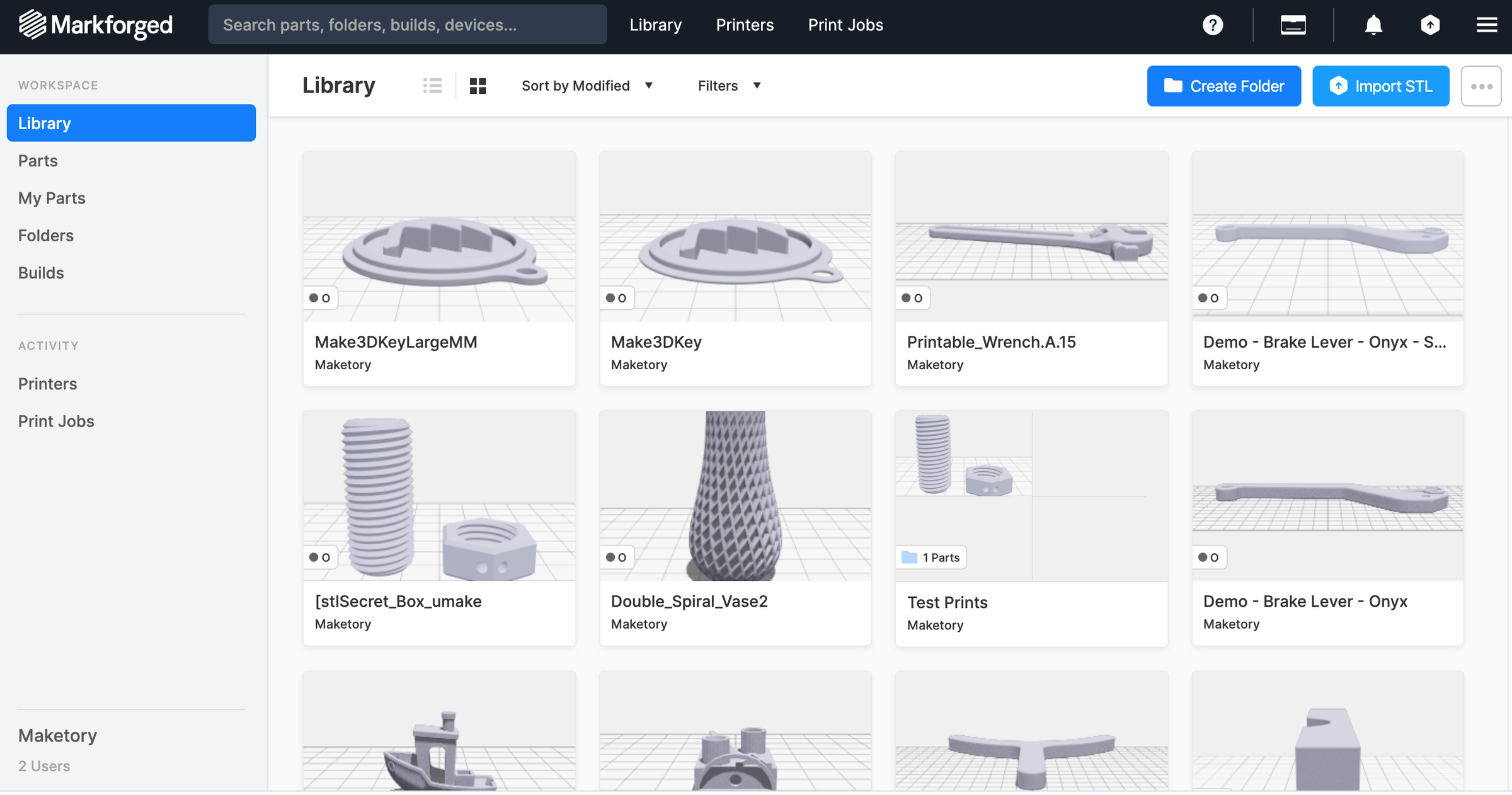The image size is (1512, 795).
Task: Click the Markforged logo
Action: tap(95, 25)
